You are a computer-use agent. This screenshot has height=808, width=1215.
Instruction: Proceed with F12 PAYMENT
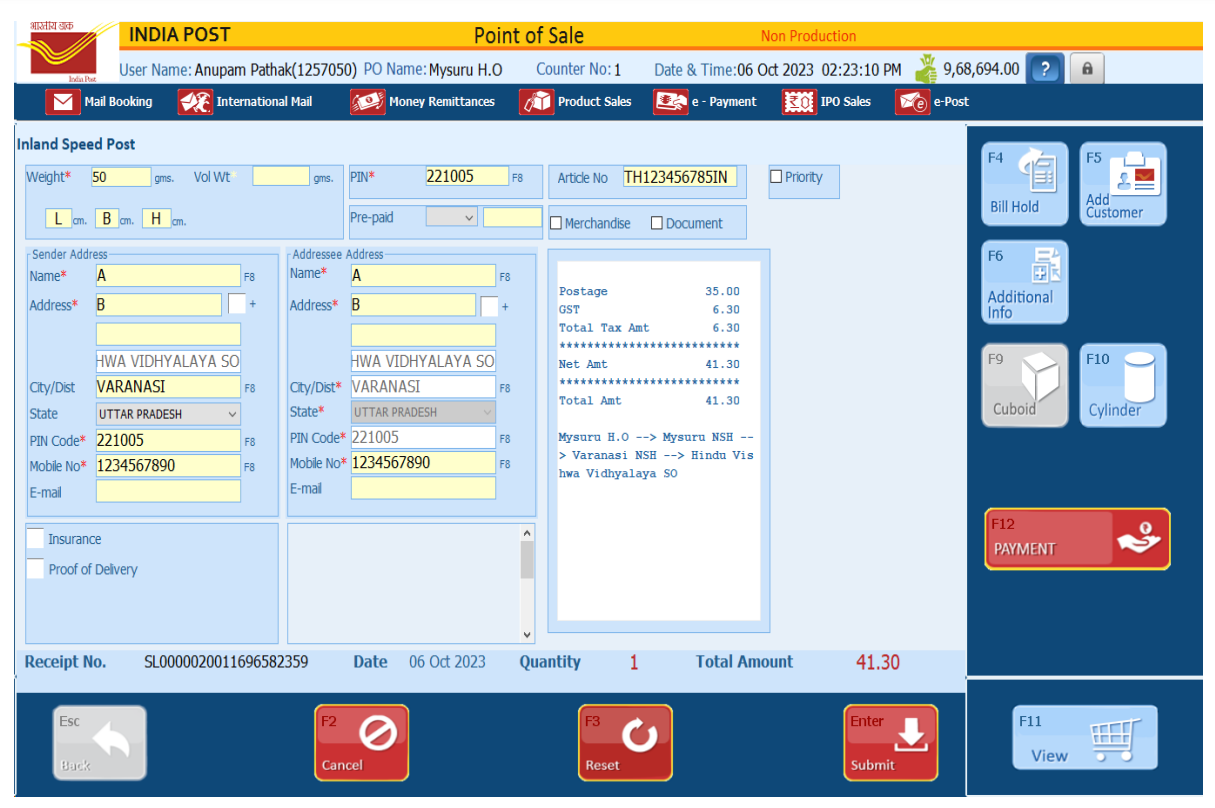[1077, 539]
